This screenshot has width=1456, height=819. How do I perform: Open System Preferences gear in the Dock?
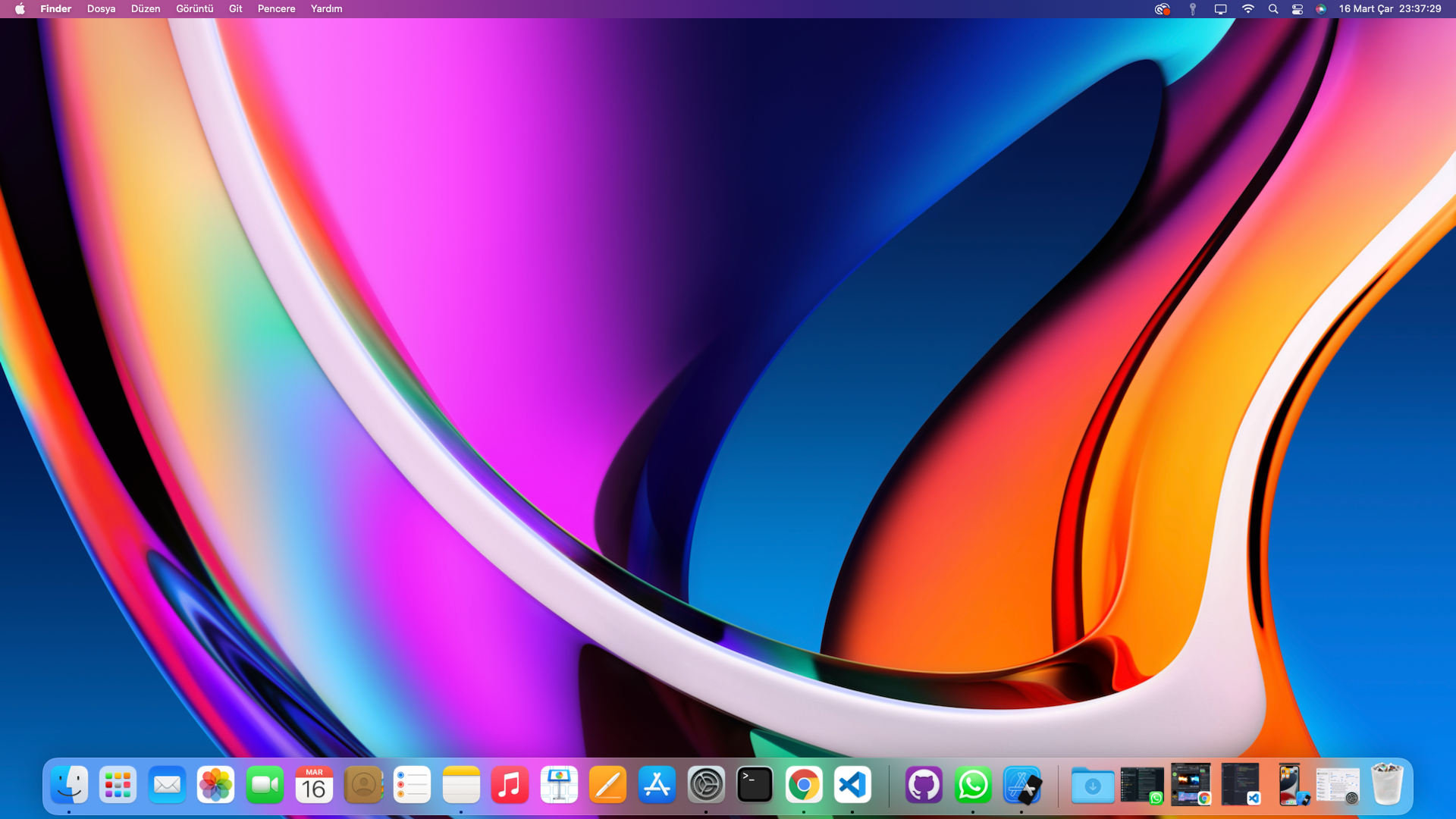[706, 785]
